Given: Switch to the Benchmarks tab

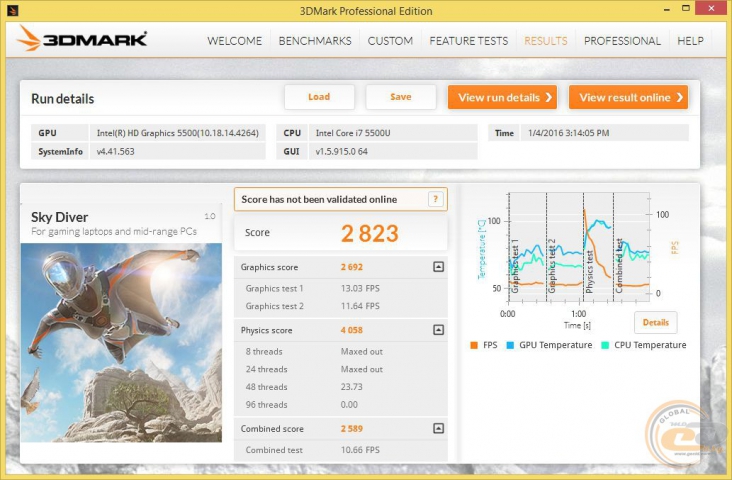Looking at the screenshot, I should 315,41.
